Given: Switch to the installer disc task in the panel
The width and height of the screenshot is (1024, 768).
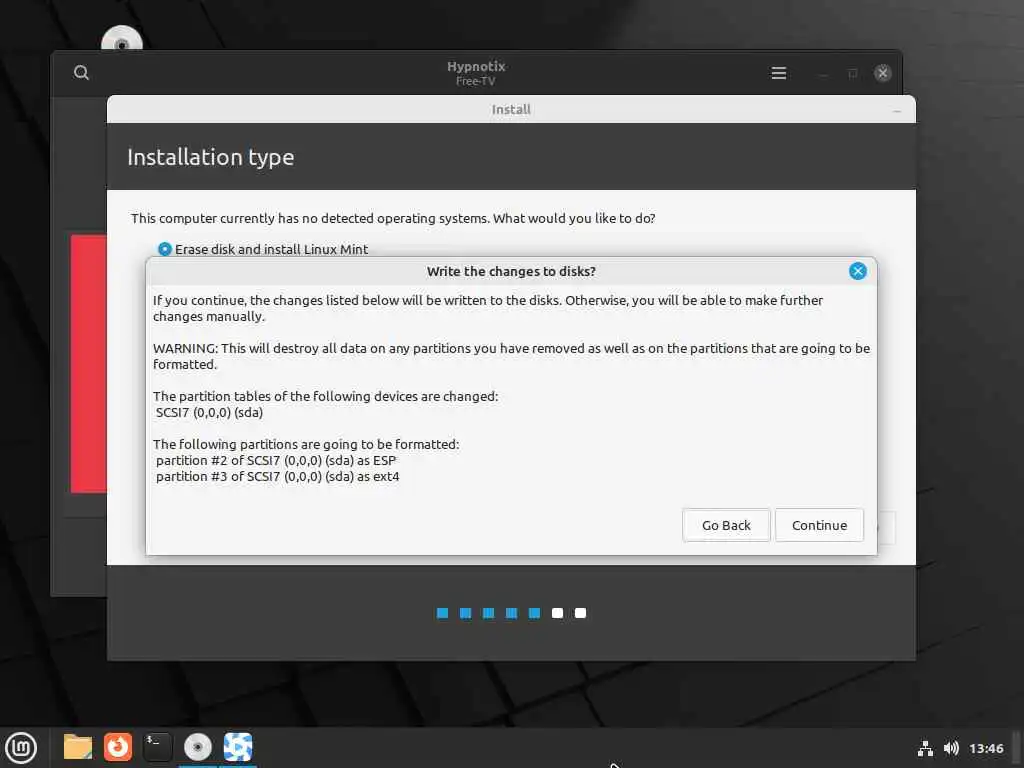Looking at the screenshot, I should point(197,747).
